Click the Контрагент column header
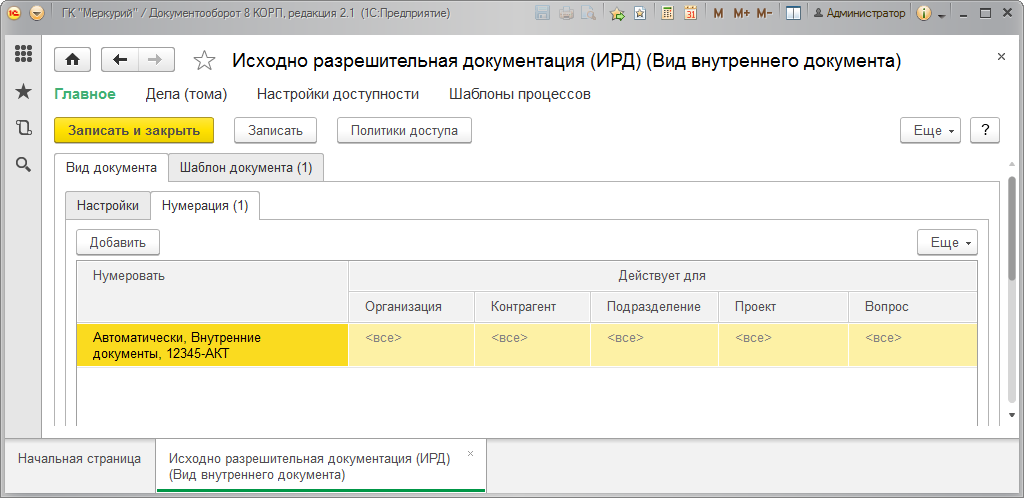The image size is (1024, 498). pyautogui.click(x=532, y=307)
